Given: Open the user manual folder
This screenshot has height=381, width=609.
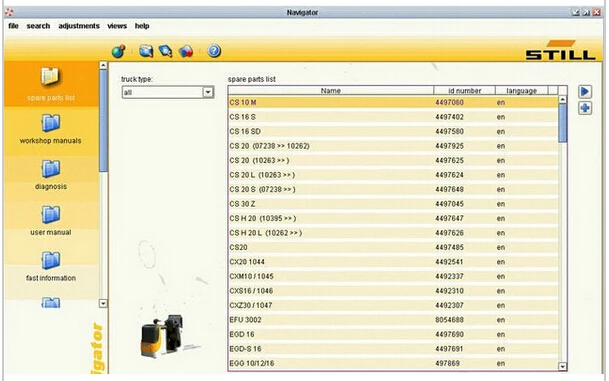Looking at the screenshot, I should [x=50, y=221].
